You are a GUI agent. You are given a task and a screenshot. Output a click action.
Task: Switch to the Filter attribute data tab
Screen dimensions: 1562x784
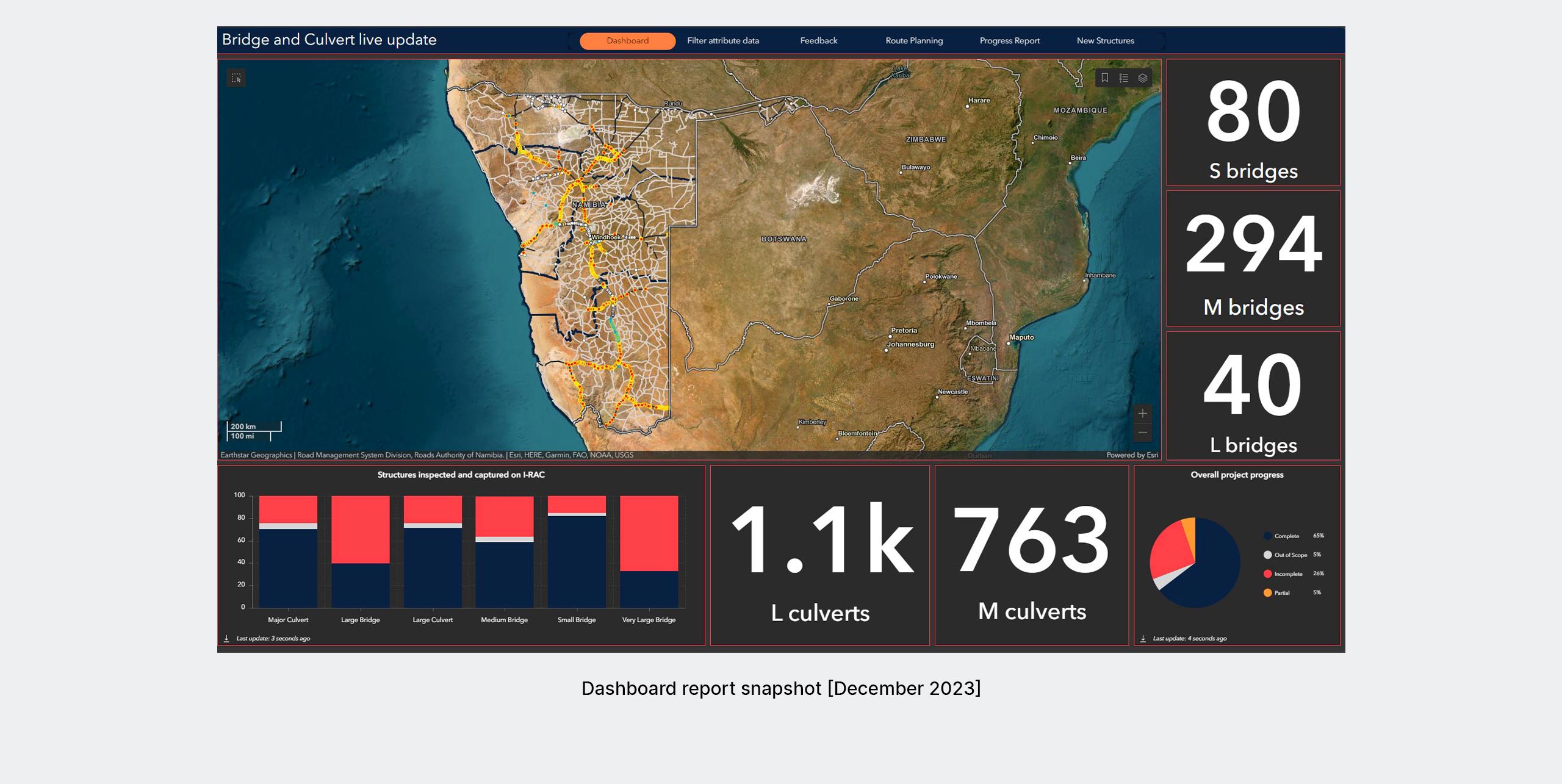coord(723,41)
